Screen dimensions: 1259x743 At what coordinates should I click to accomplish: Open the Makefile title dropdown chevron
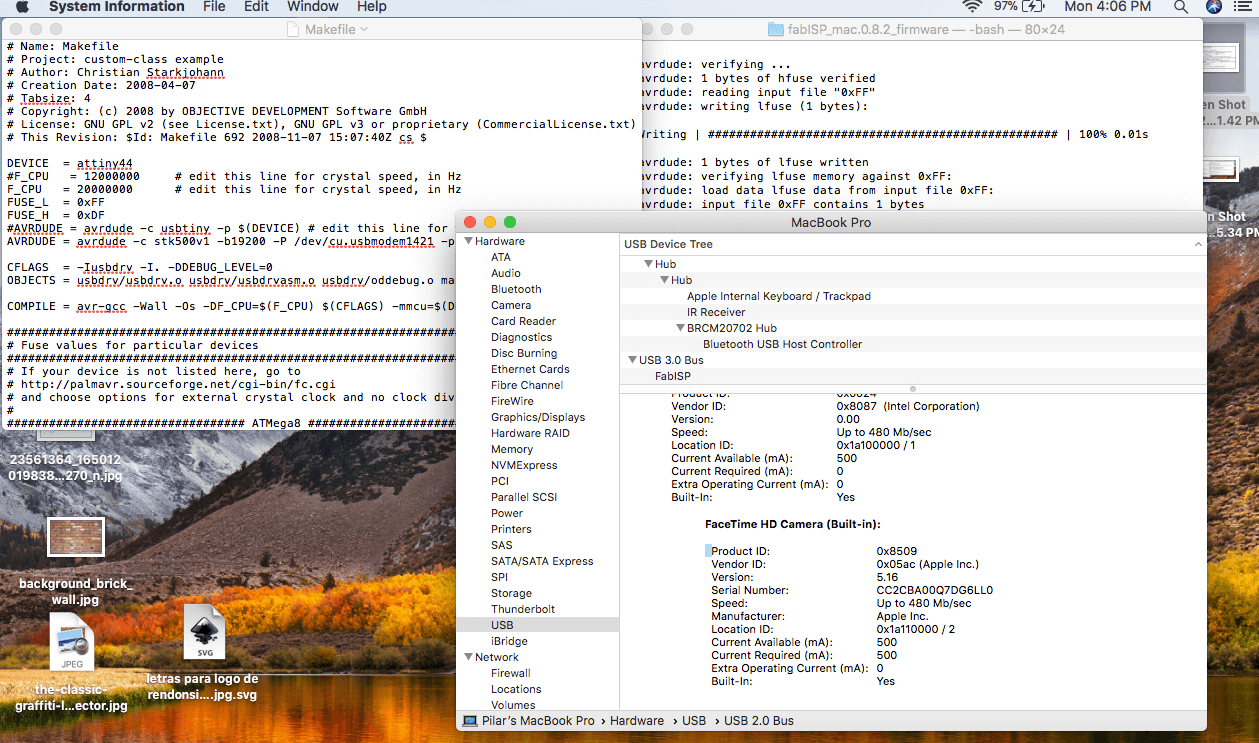(364, 29)
